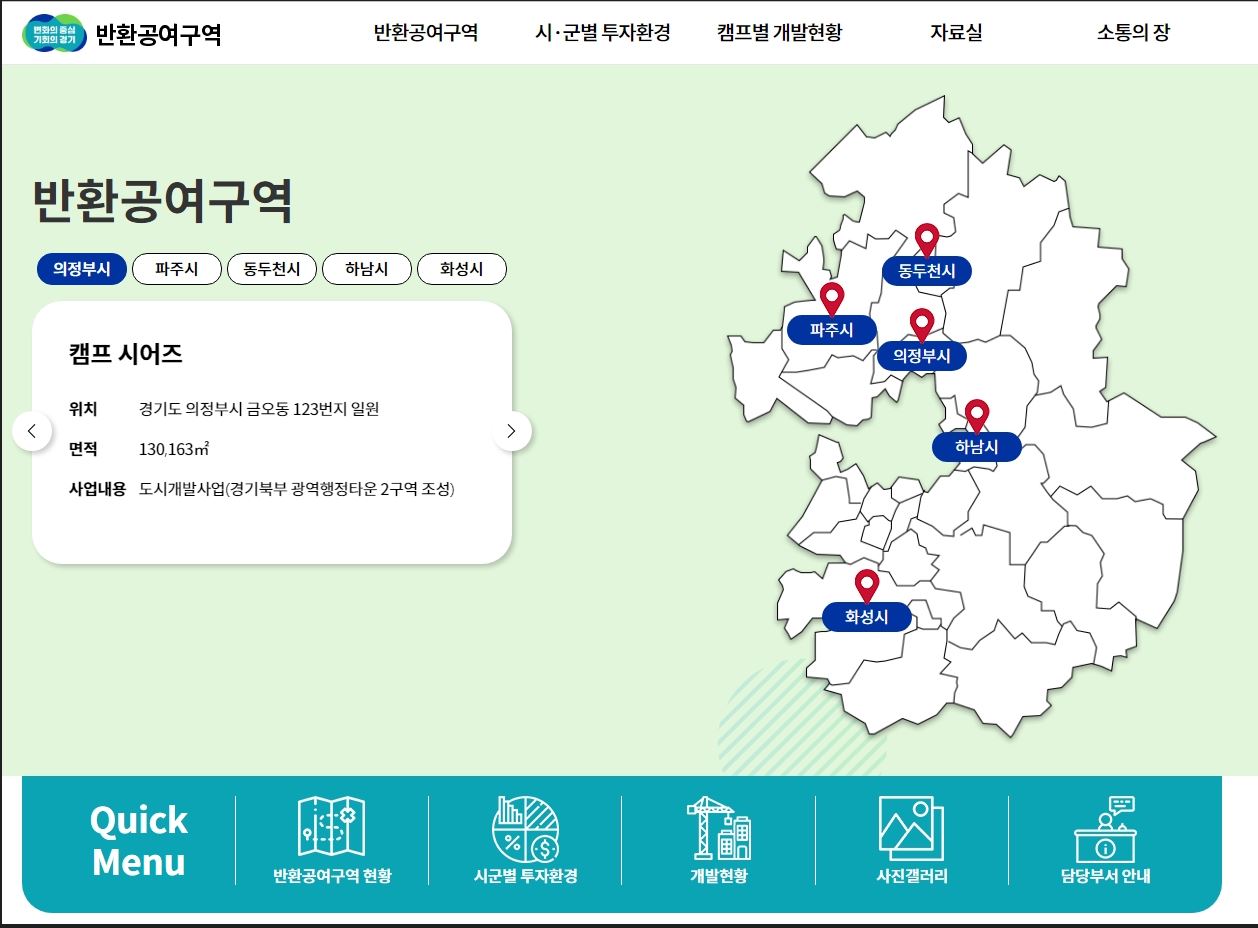Click the 시군별 투자환경 quick link
The image size is (1258, 928).
pyautogui.click(x=525, y=876)
